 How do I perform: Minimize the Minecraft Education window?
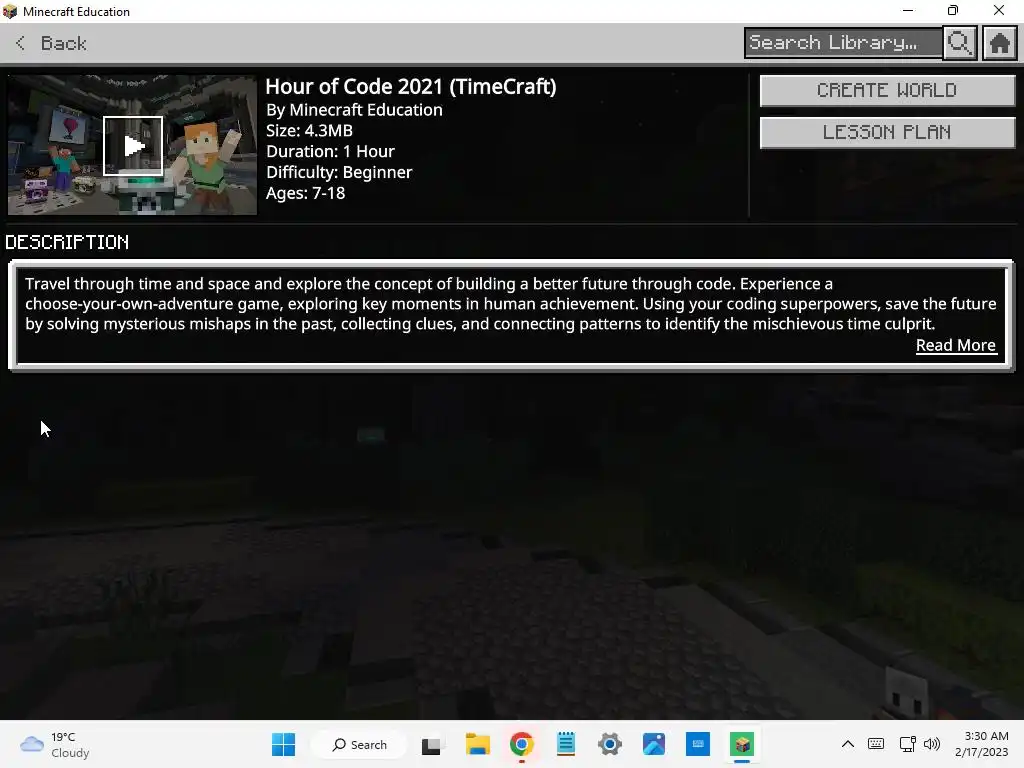908,10
